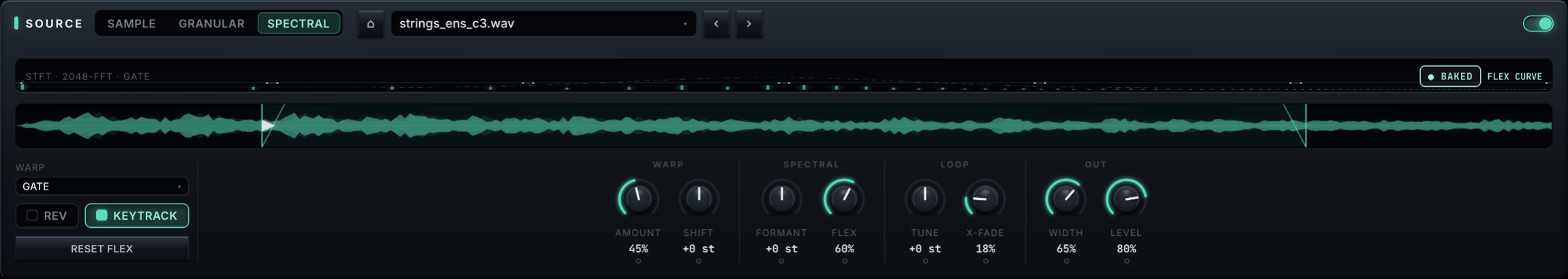Click the X-Fade value 18%

[x=985, y=249]
